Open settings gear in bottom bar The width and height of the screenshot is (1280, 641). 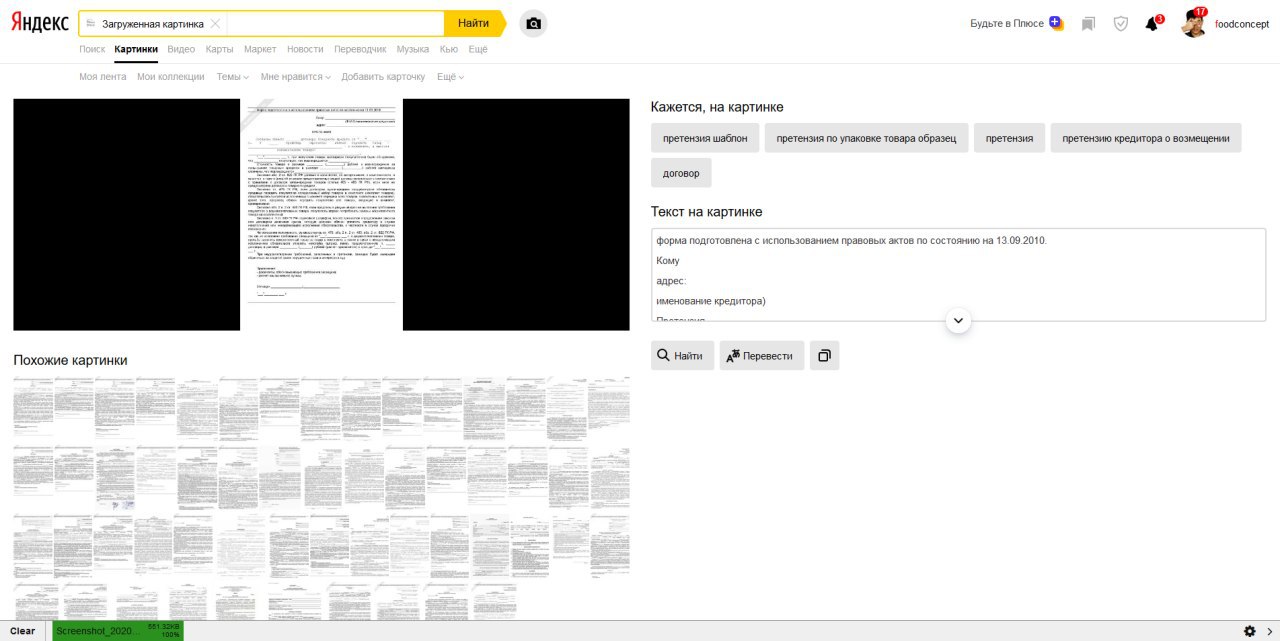(x=1250, y=631)
